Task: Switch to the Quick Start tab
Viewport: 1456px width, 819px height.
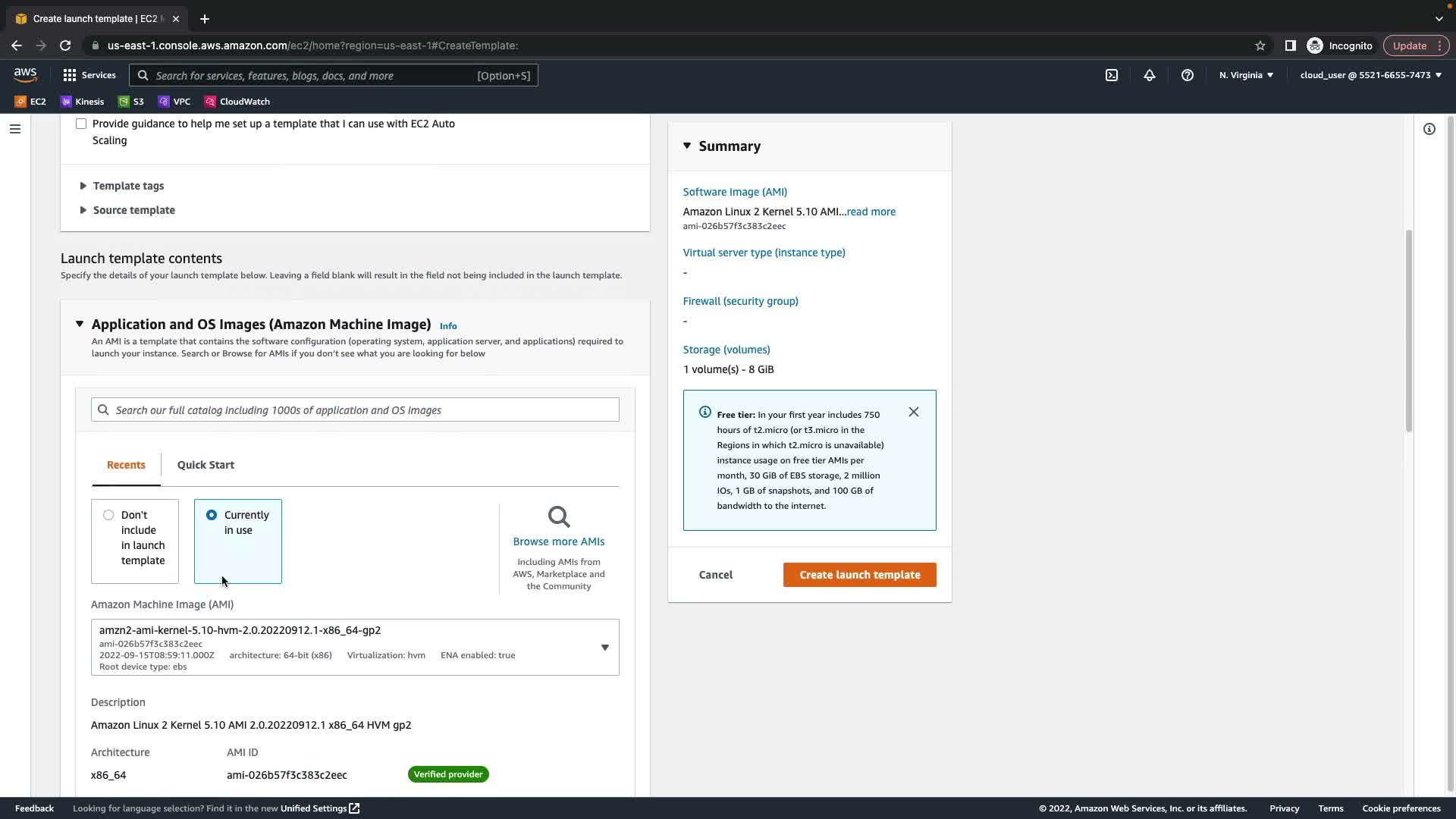Action: 206,465
